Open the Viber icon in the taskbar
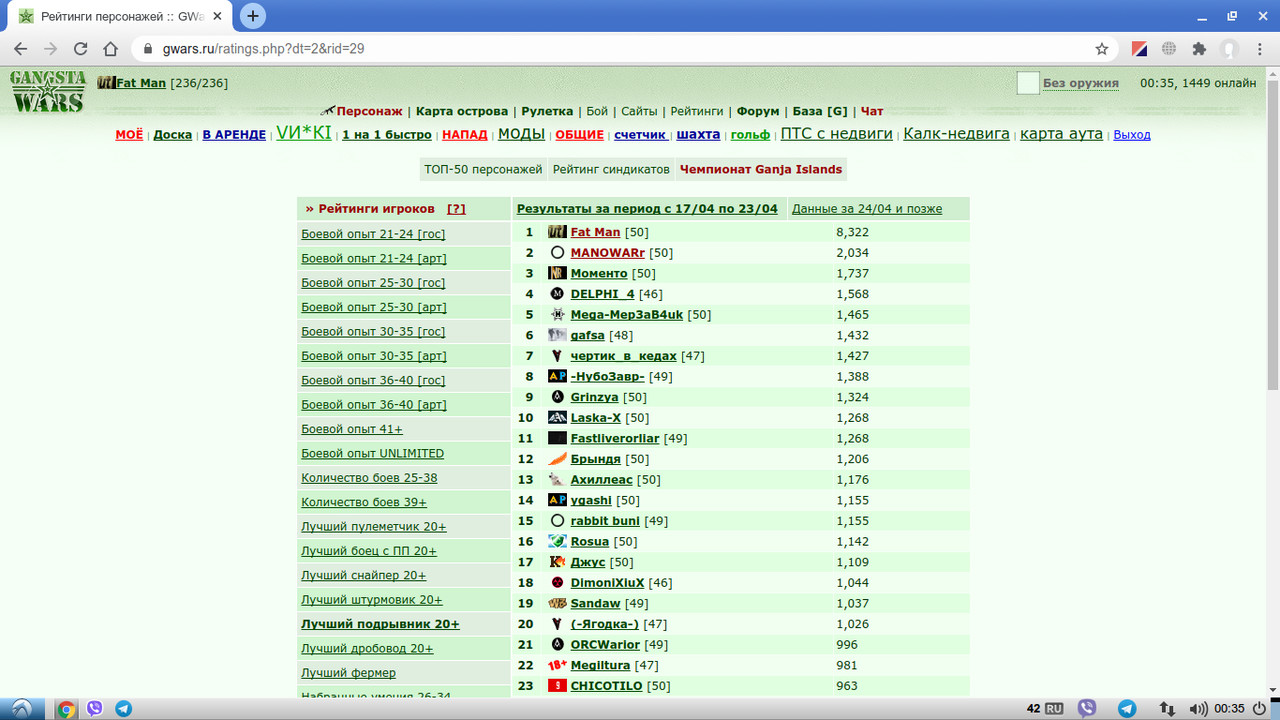1280x720 pixels. (x=95, y=709)
